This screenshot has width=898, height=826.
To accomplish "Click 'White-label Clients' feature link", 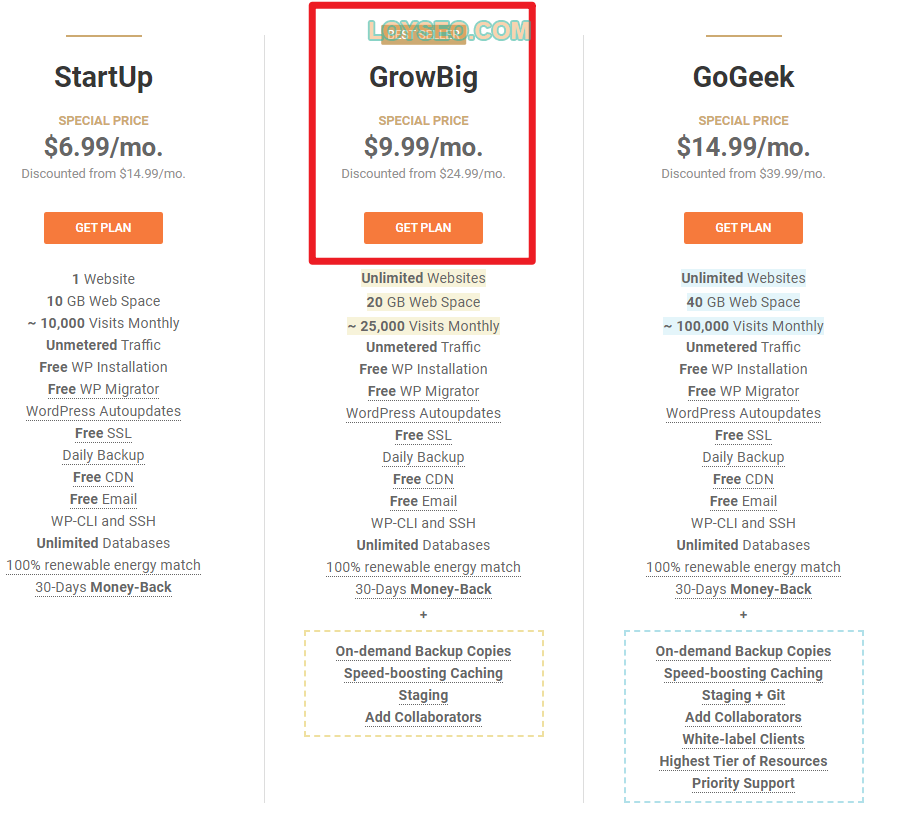I will 743,739.
